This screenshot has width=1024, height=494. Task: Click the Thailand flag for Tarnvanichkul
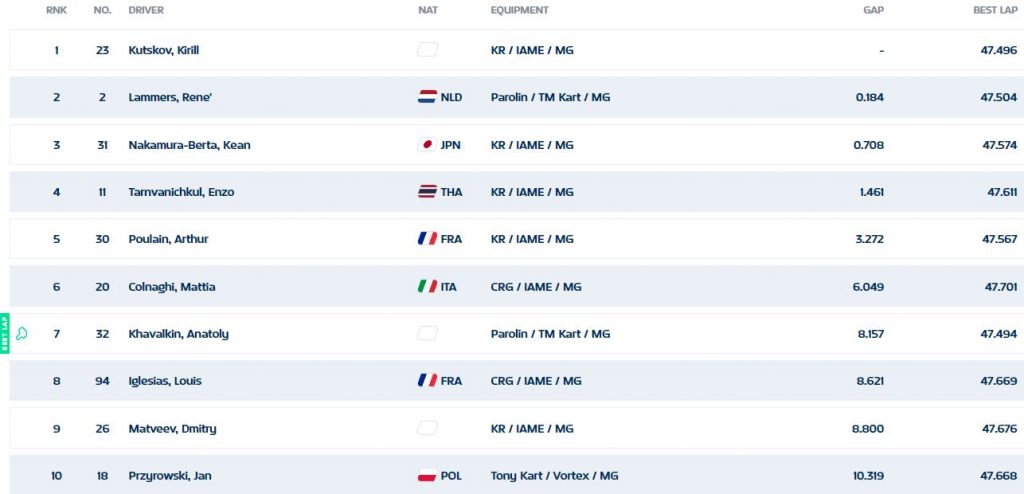427,191
